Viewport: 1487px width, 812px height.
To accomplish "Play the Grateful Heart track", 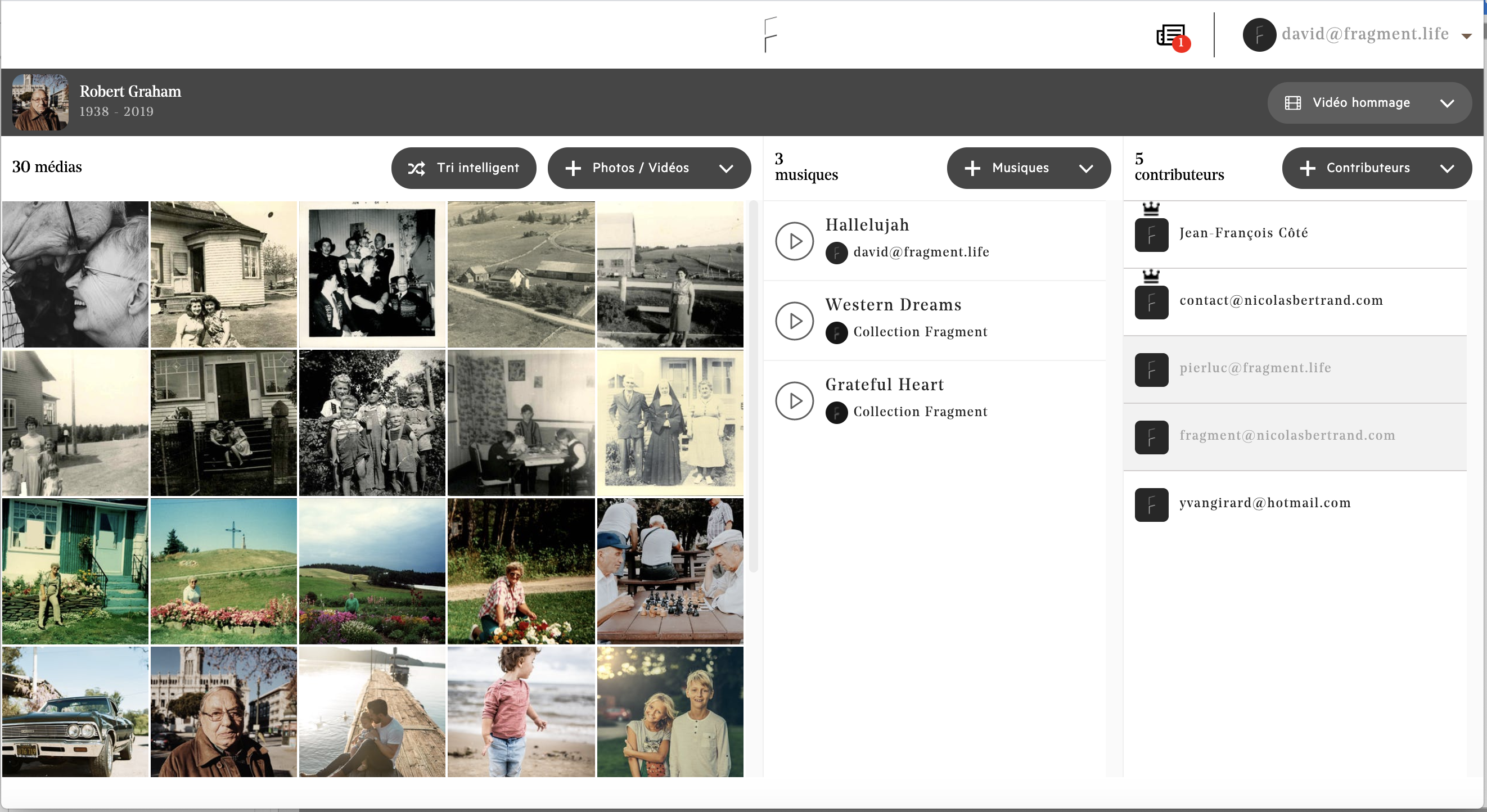I will (794, 400).
